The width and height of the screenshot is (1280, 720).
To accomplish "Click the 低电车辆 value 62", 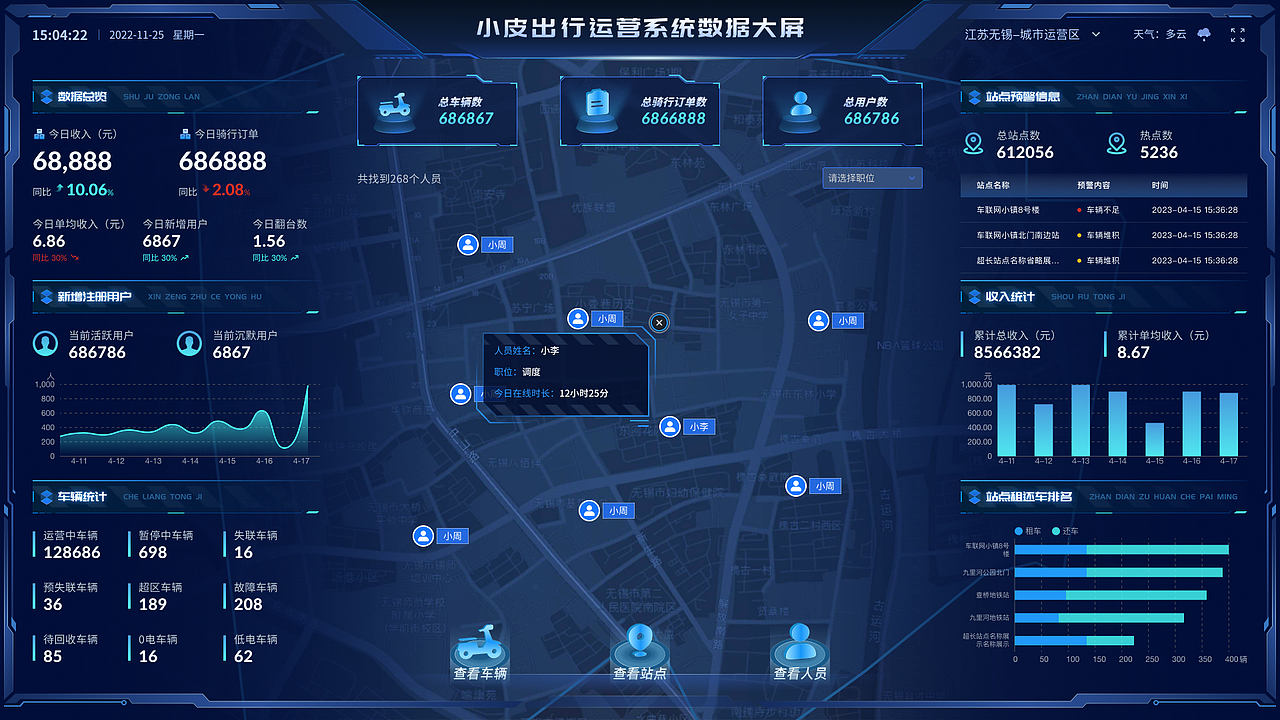I will [x=243, y=656].
